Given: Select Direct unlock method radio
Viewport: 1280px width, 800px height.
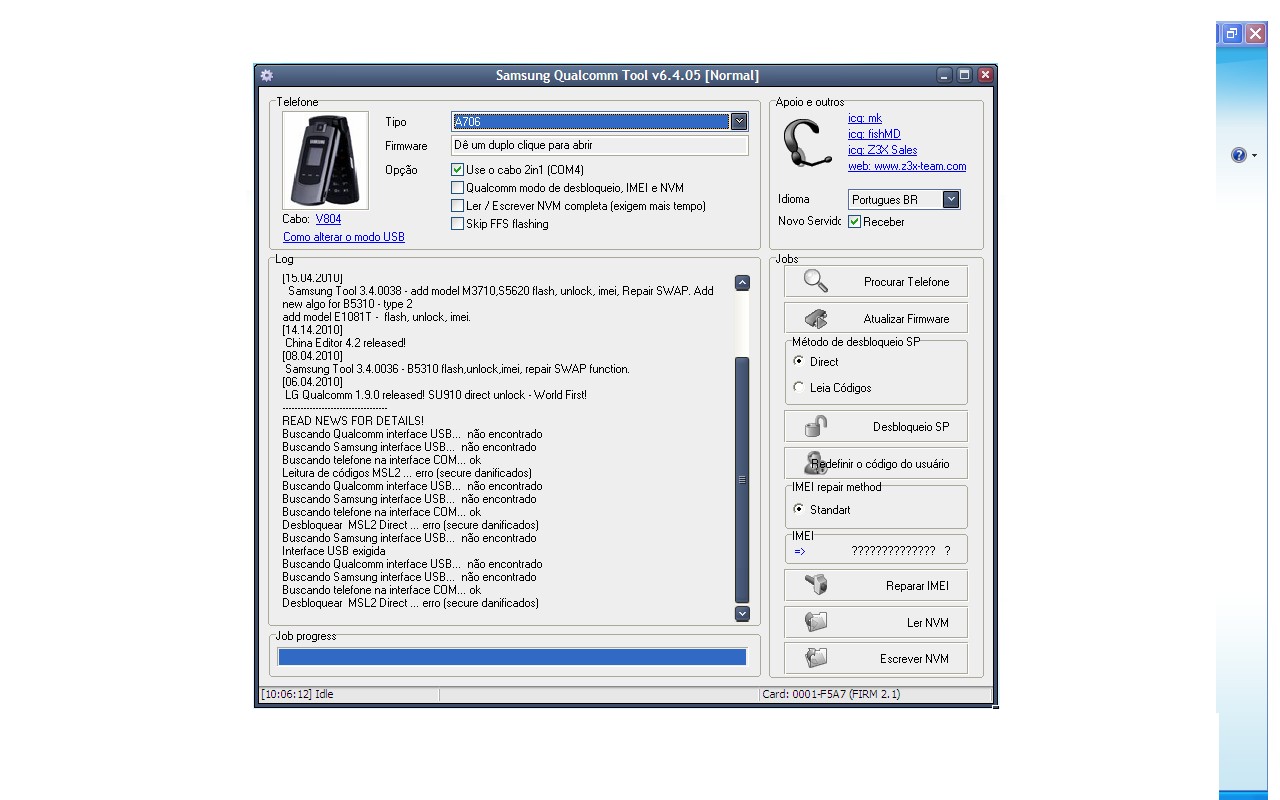Looking at the screenshot, I should pyautogui.click(x=798, y=361).
